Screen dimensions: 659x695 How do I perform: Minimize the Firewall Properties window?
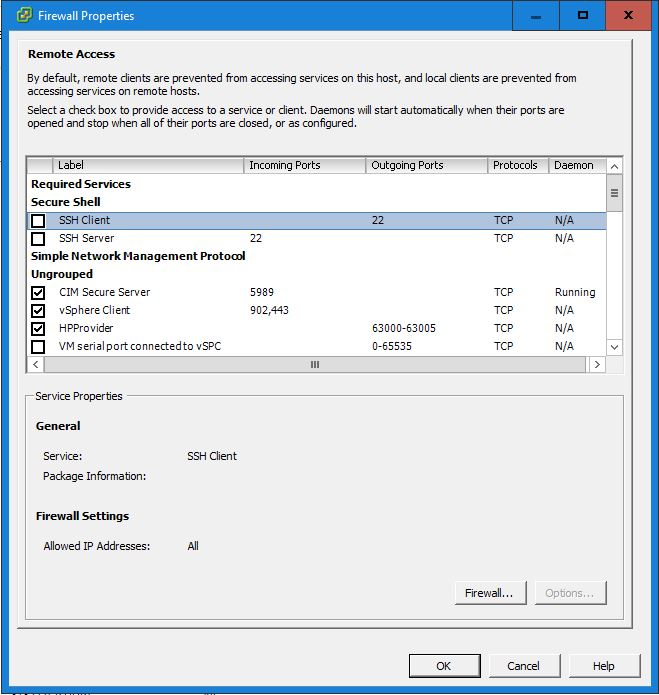[536, 16]
